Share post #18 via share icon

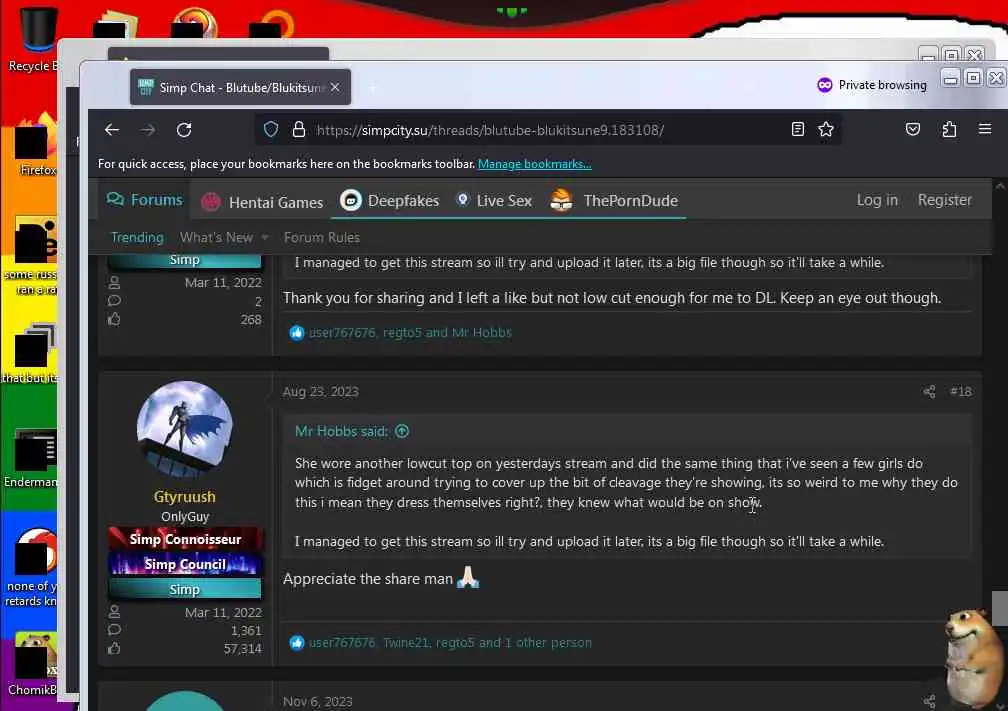(x=929, y=392)
